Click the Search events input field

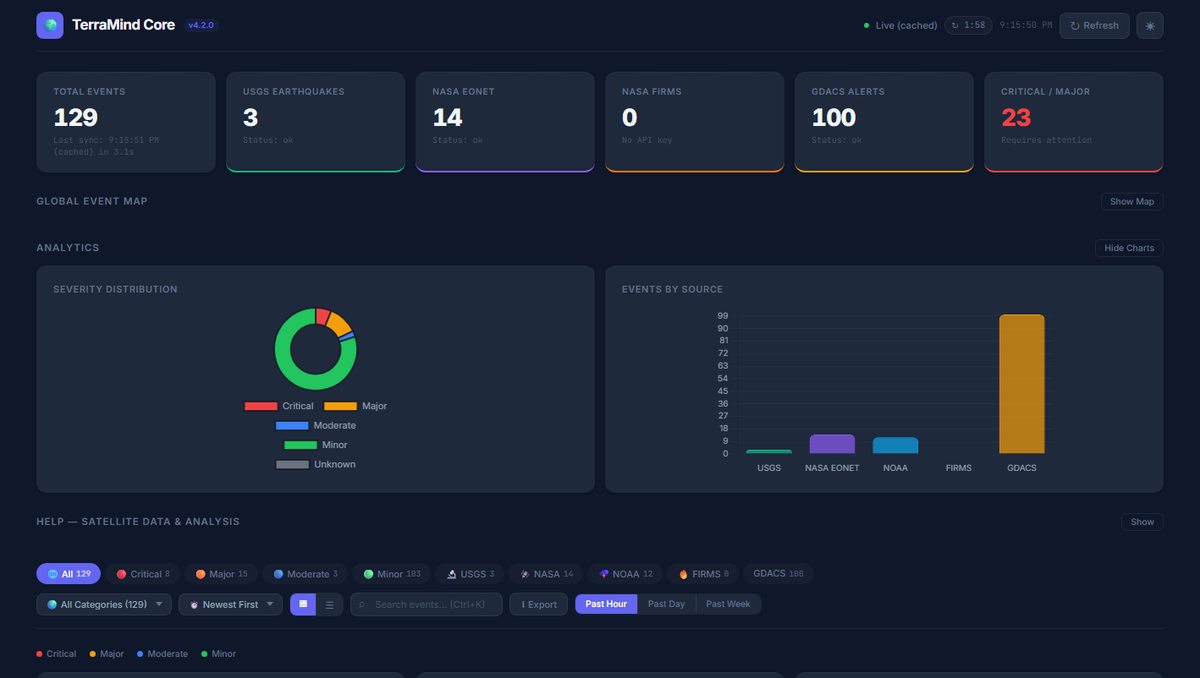[426, 604]
